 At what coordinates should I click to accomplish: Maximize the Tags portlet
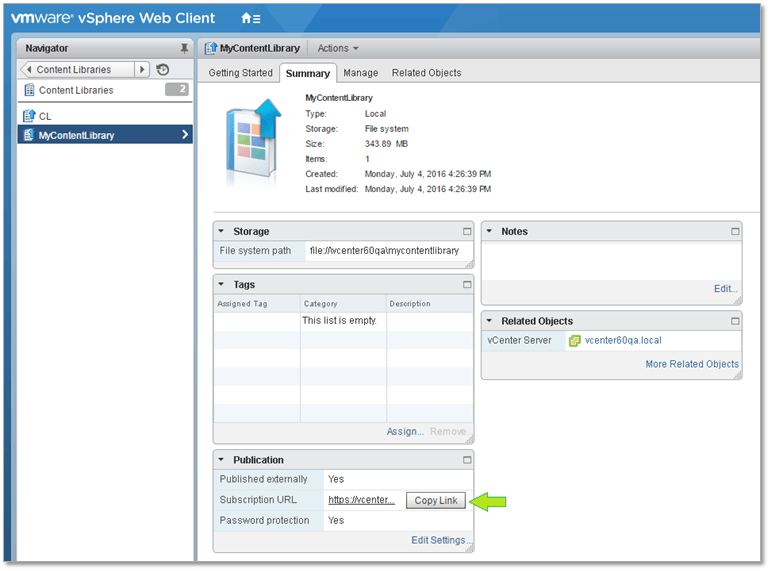(x=467, y=285)
